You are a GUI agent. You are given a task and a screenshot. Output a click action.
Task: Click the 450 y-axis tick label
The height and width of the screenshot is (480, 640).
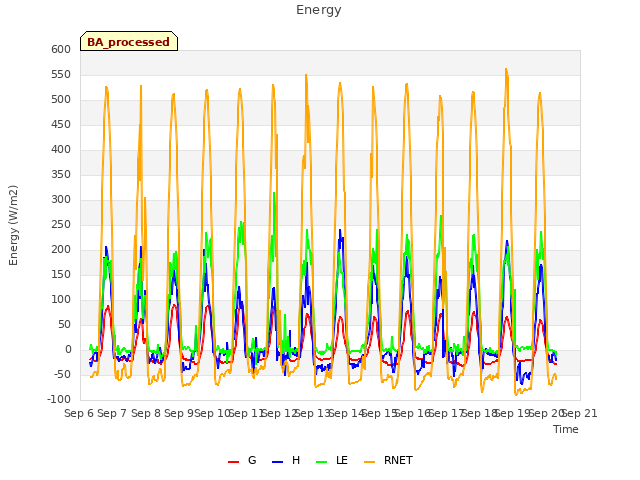click(x=61, y=124)
